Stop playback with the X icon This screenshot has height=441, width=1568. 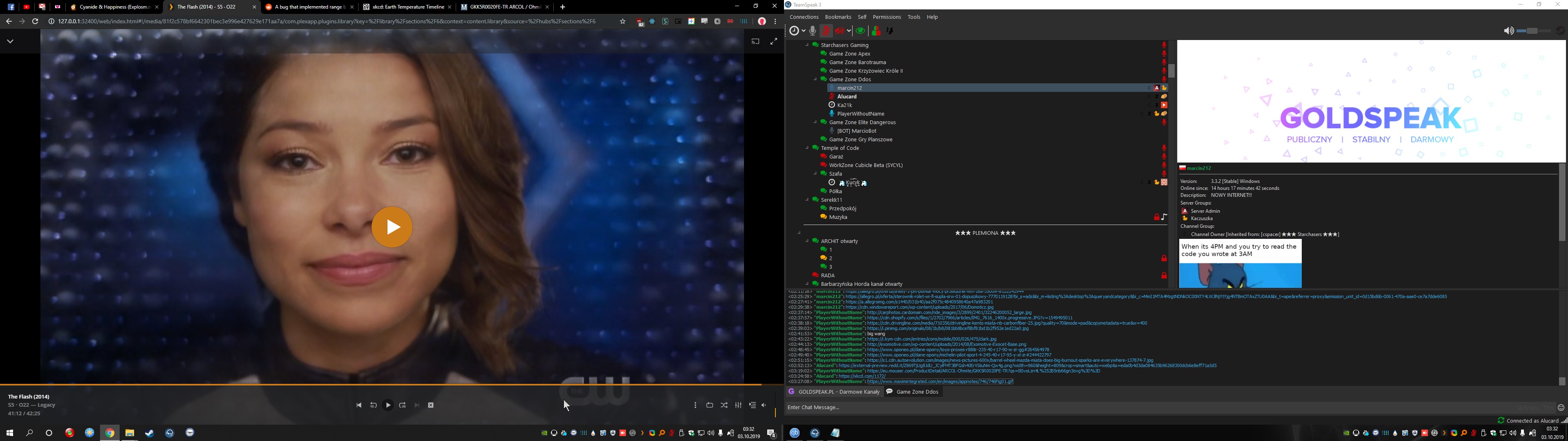tap(431, 405)
